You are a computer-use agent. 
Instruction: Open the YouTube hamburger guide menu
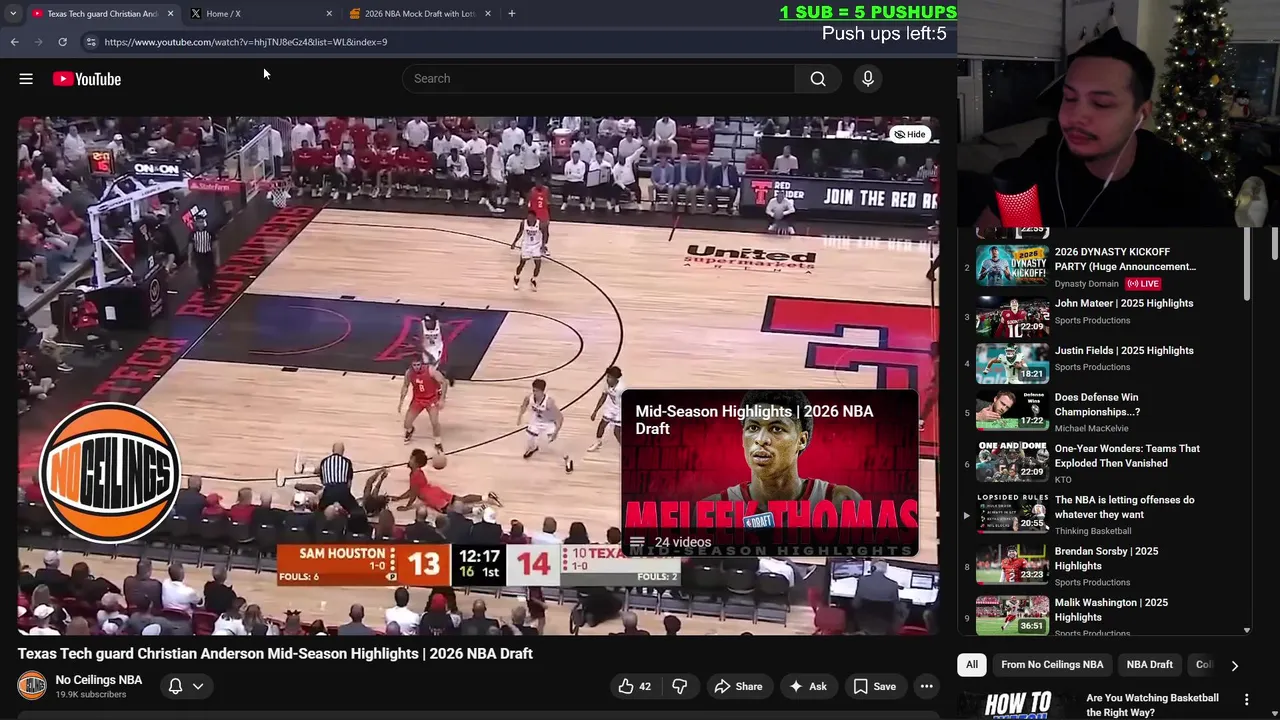click(x=26, y=79)
